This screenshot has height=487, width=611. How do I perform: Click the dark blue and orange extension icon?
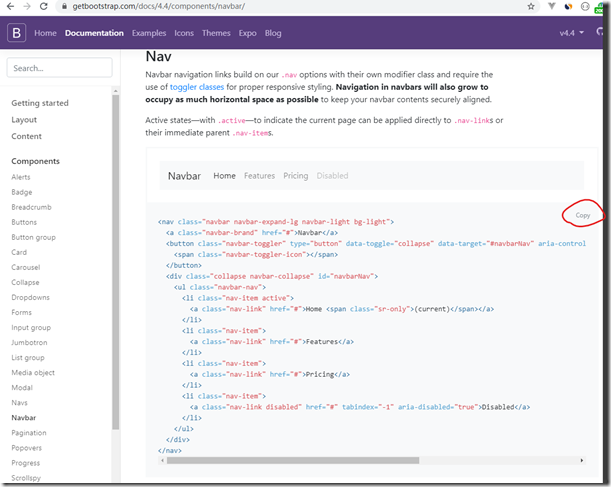tap(568, 6)
